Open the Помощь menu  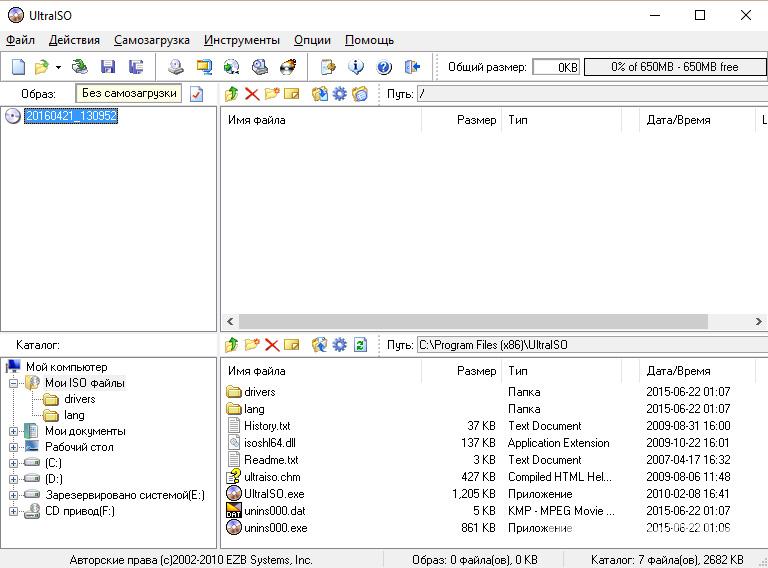tap(369, 40)
